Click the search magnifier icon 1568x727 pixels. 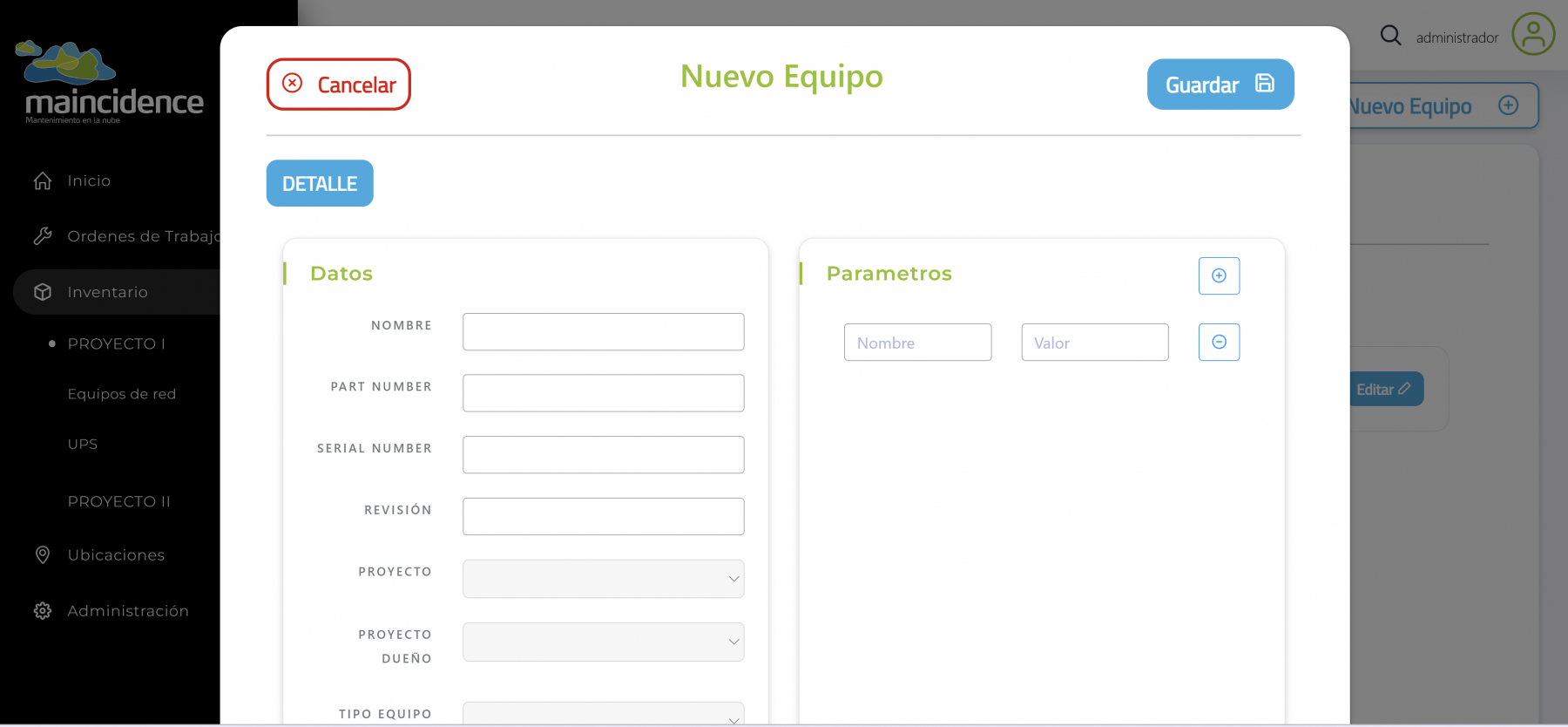pos(1390,36)
